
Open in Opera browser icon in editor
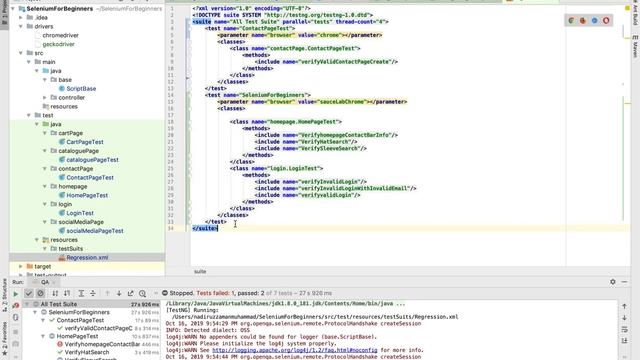(x=606, y=20)
